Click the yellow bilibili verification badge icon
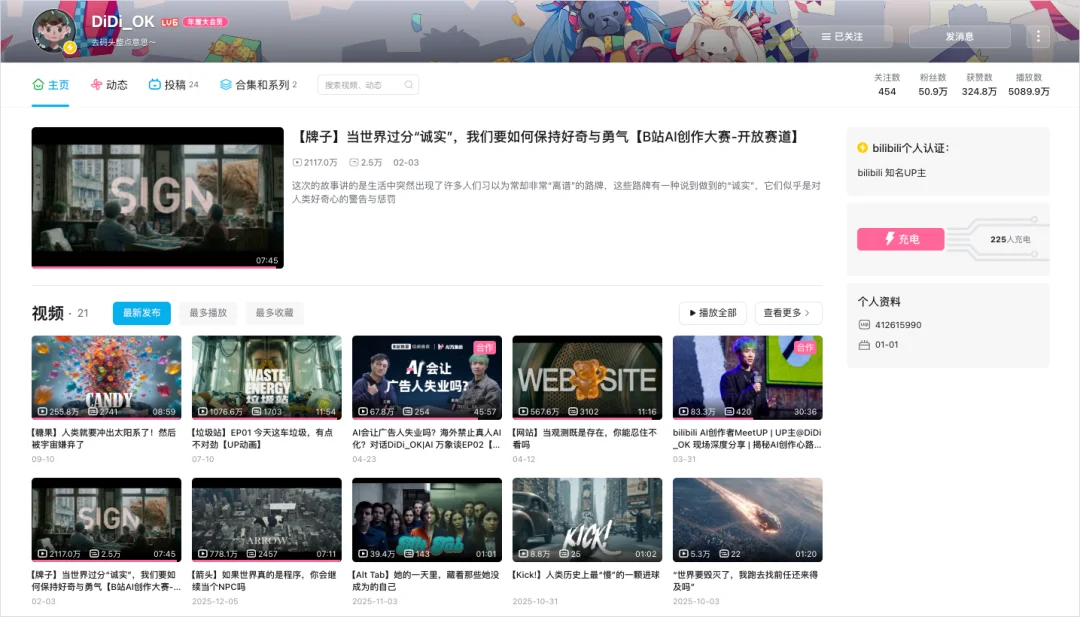Image resolution: width=1080 pixels, height=617 pixels. point(862,147)
